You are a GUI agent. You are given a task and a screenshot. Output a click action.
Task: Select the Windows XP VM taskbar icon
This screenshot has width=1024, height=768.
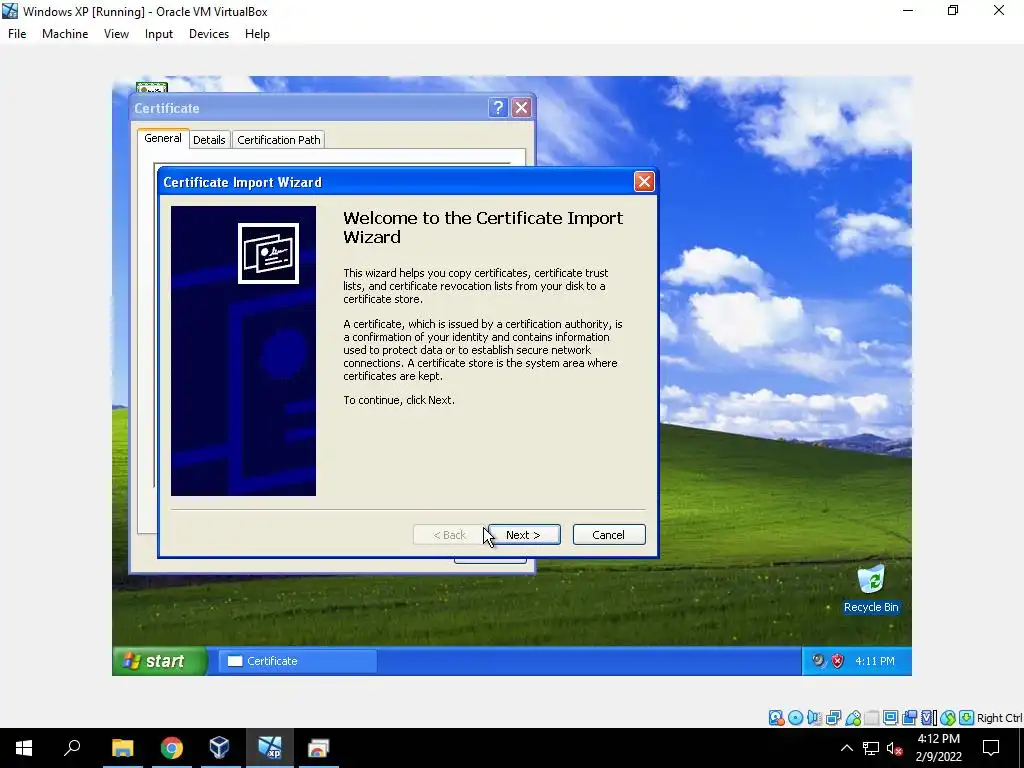click(x=269, y=748)
